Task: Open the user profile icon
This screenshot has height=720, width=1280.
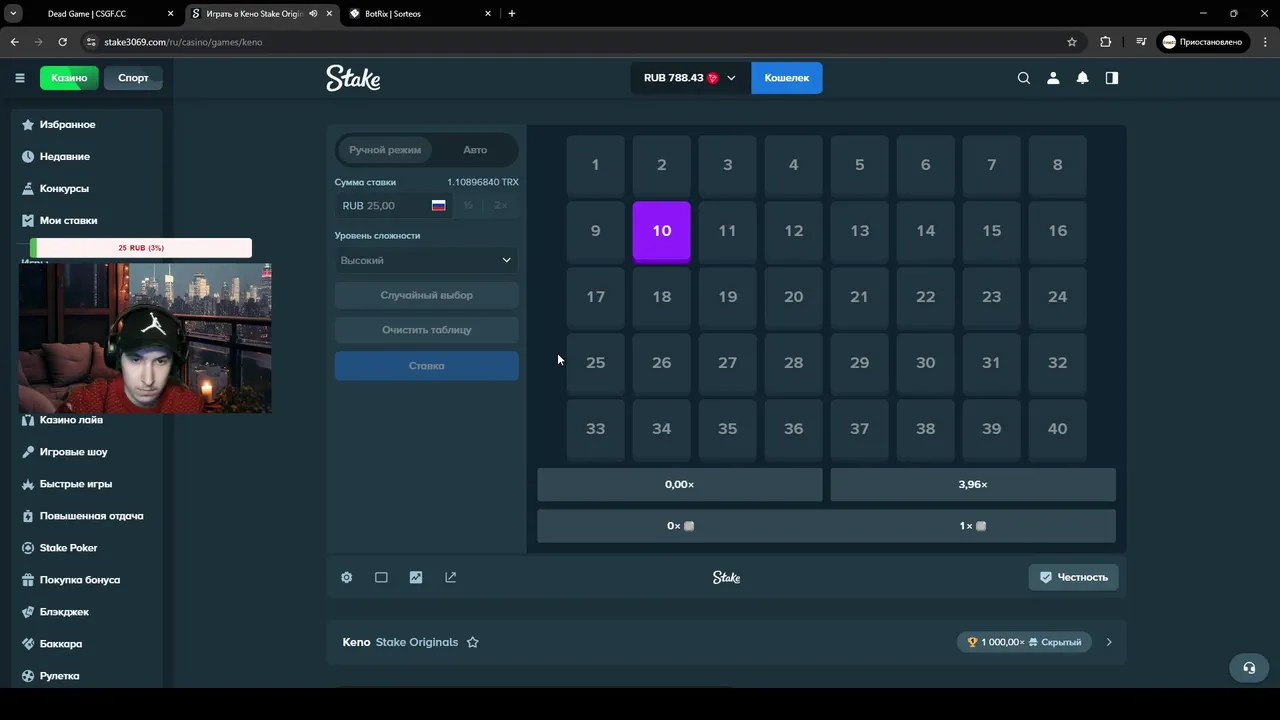Action: pos(1053,78)
